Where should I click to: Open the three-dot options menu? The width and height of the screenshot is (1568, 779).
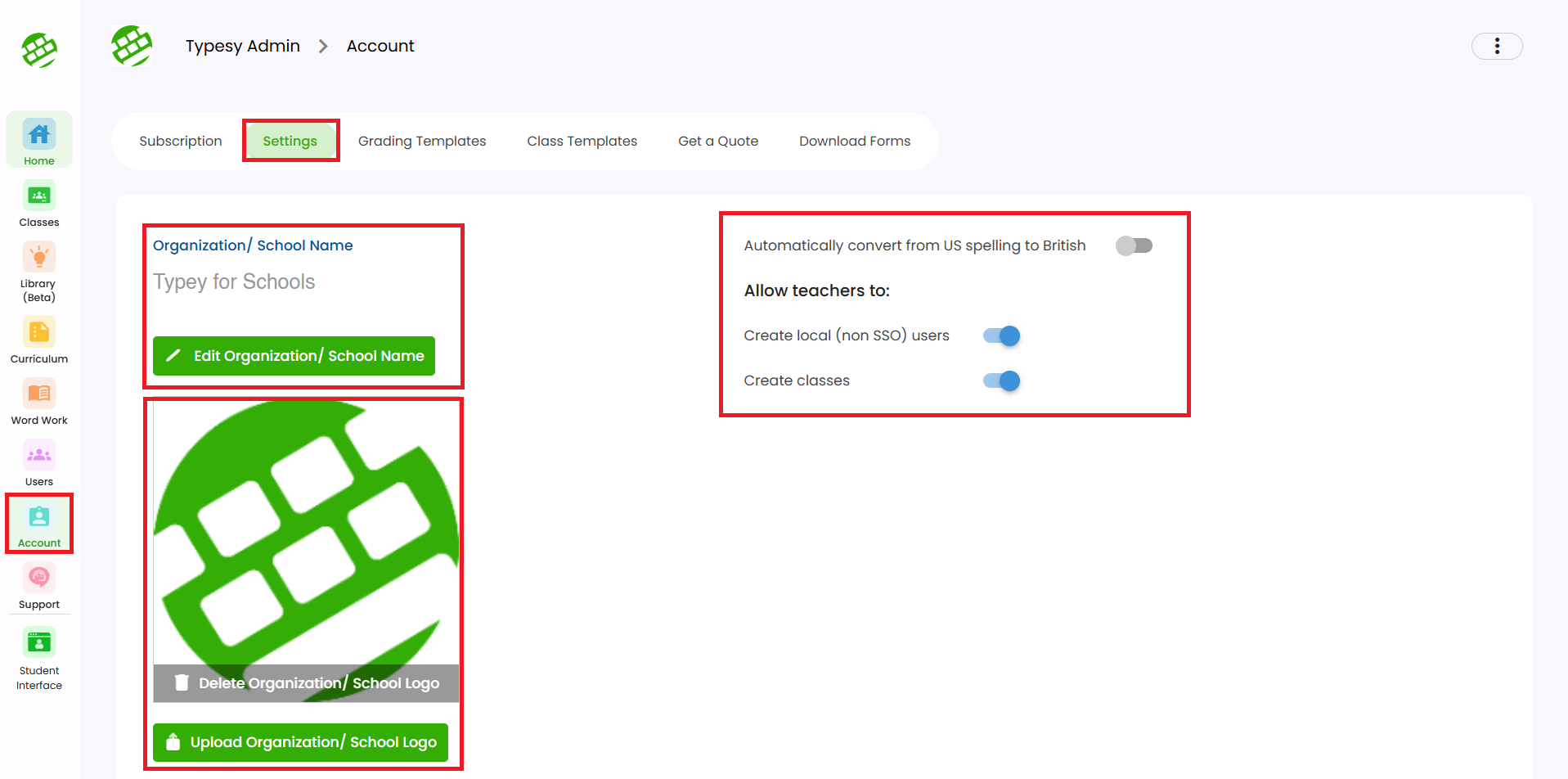click(1497, 47)
